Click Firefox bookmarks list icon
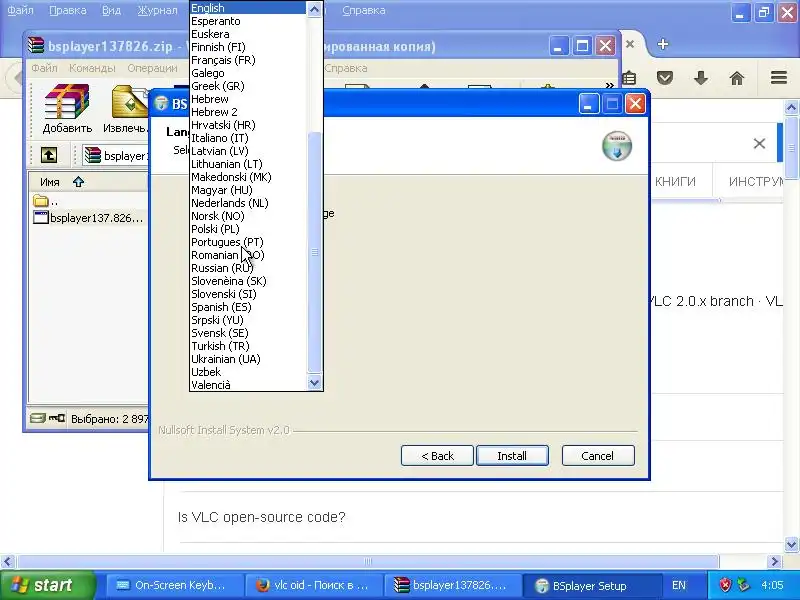This screenshot has width=800, height=600. tap(629, 78)
